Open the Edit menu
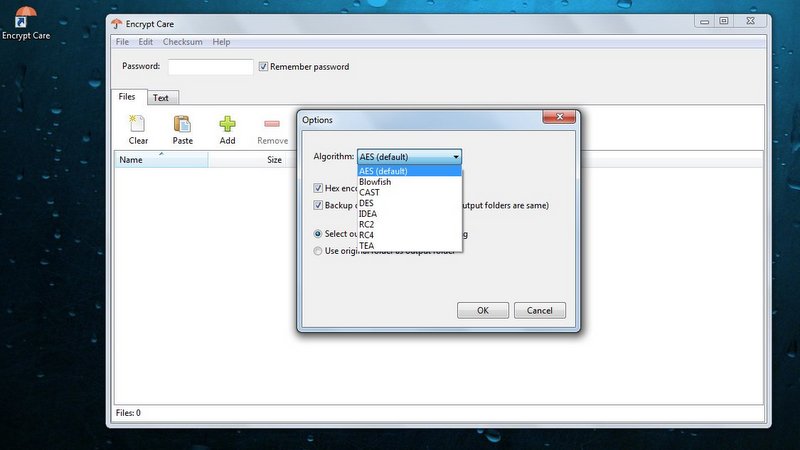Viewport: 800px width, 450px height. pyautogui.click(x=145, y=42)
